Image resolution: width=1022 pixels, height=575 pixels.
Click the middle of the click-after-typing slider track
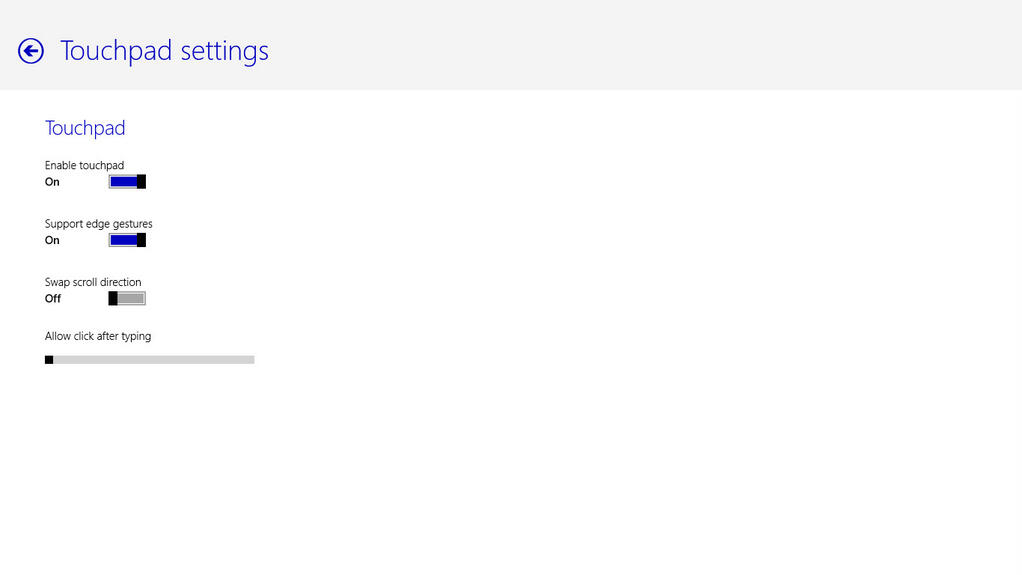click(x=149, y=360)
